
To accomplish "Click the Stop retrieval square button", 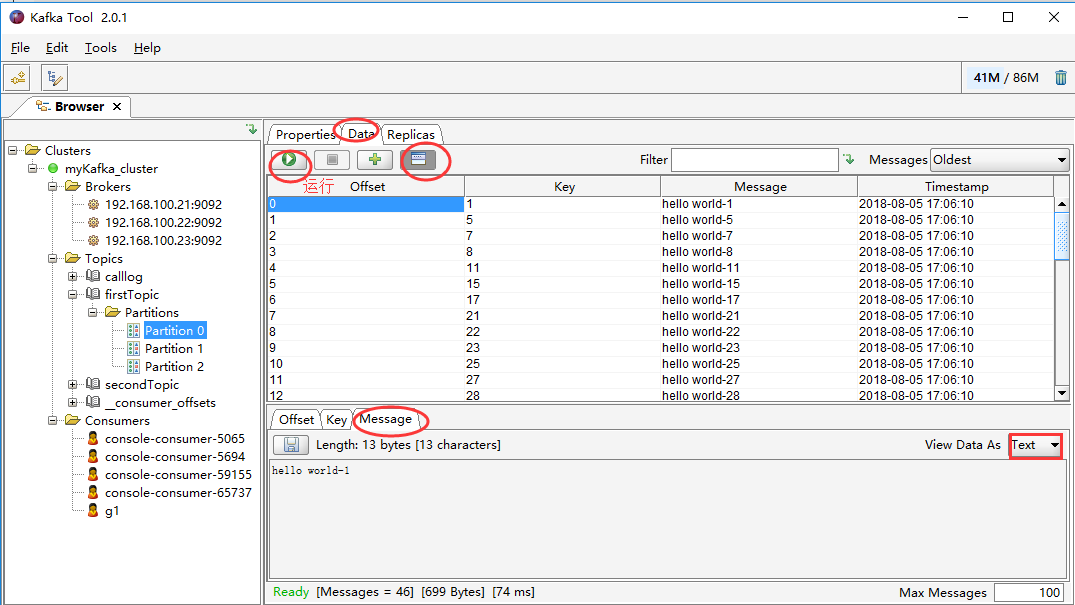I will click(x=332, y=160).
